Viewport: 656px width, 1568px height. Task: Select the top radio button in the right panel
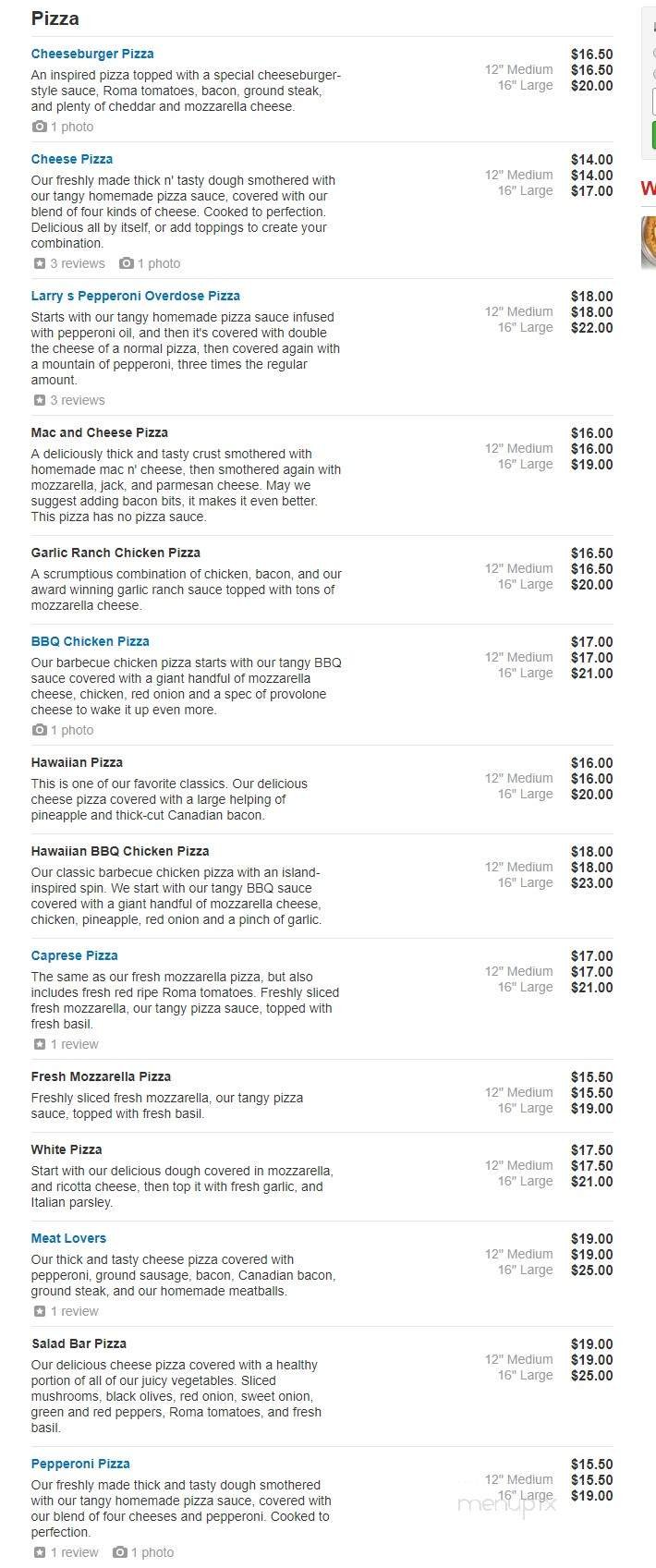[652, 52]
